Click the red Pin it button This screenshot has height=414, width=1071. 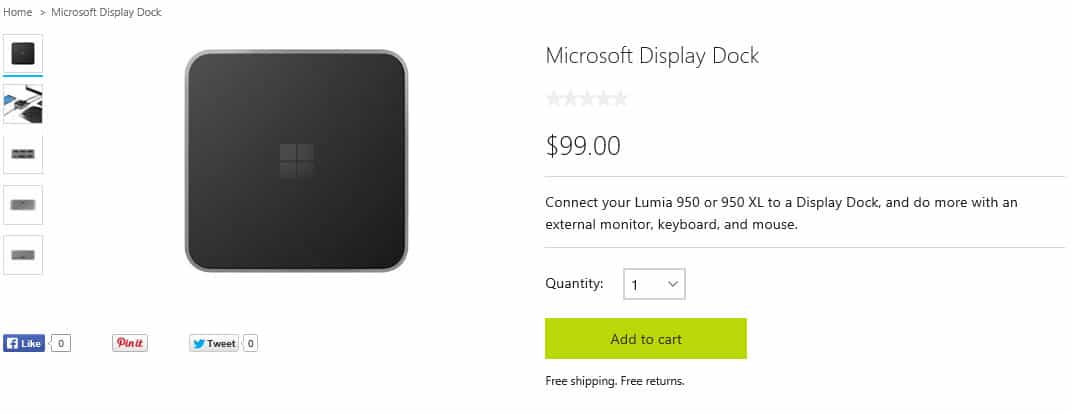click(130, 344)
